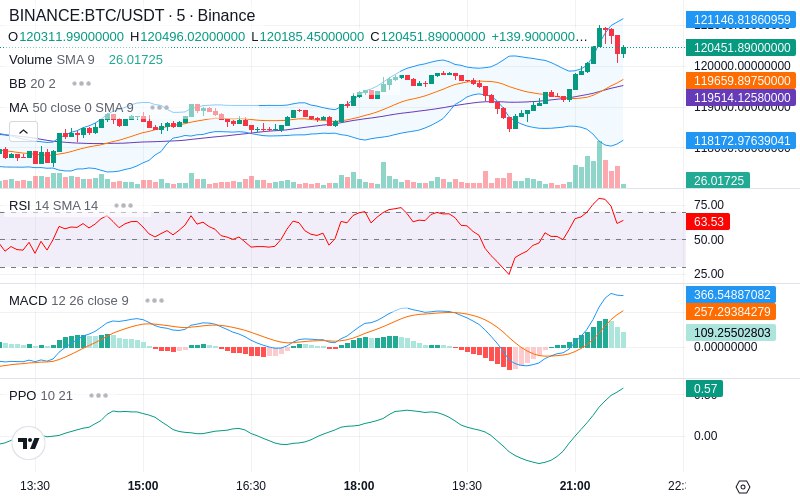This screenshot has width=800, height=500.
Task: Open more options for MA 50 indicator
Action: (159, 108)
